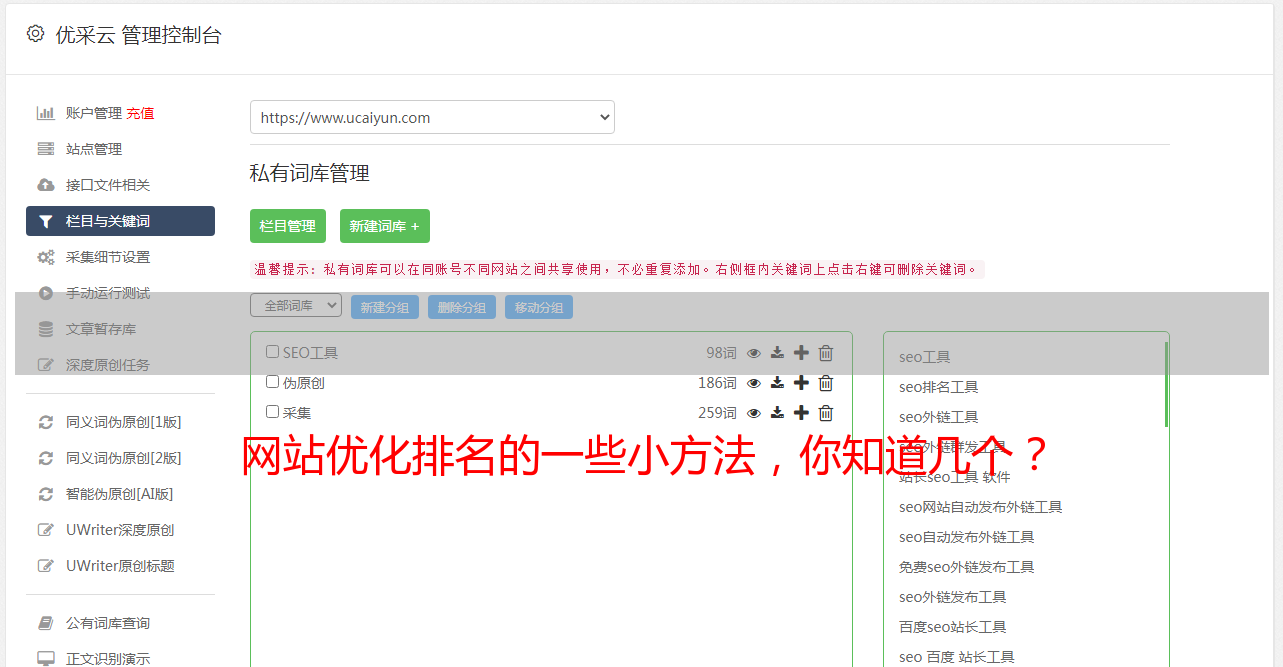Image resolution: width=1283 pixels, height=667 pixels.
Task: Go to 站点管理 menu item
Action: pyautogui.click(x=94, y=149)
